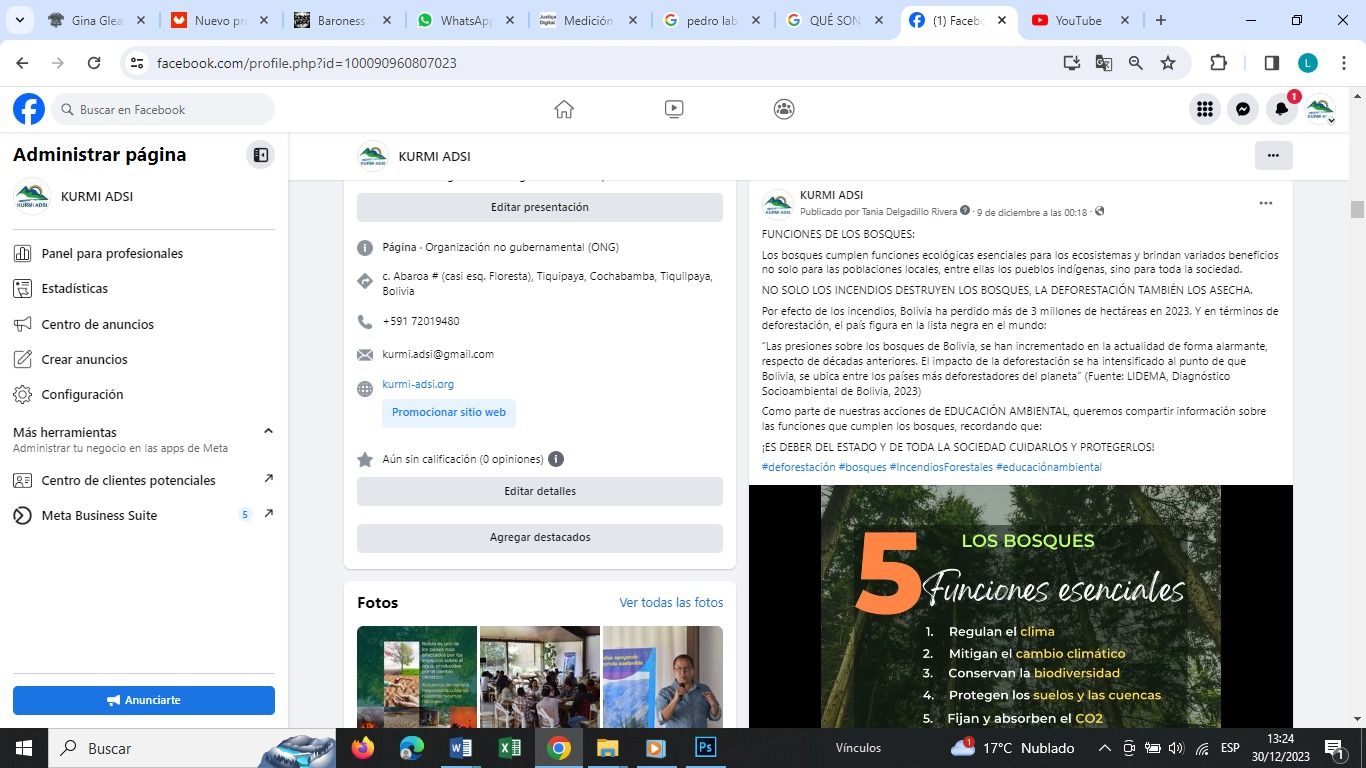Viewport: 1366px width, 768px height.
Task: Click the address bar URL
Action: tap(307, 63)
